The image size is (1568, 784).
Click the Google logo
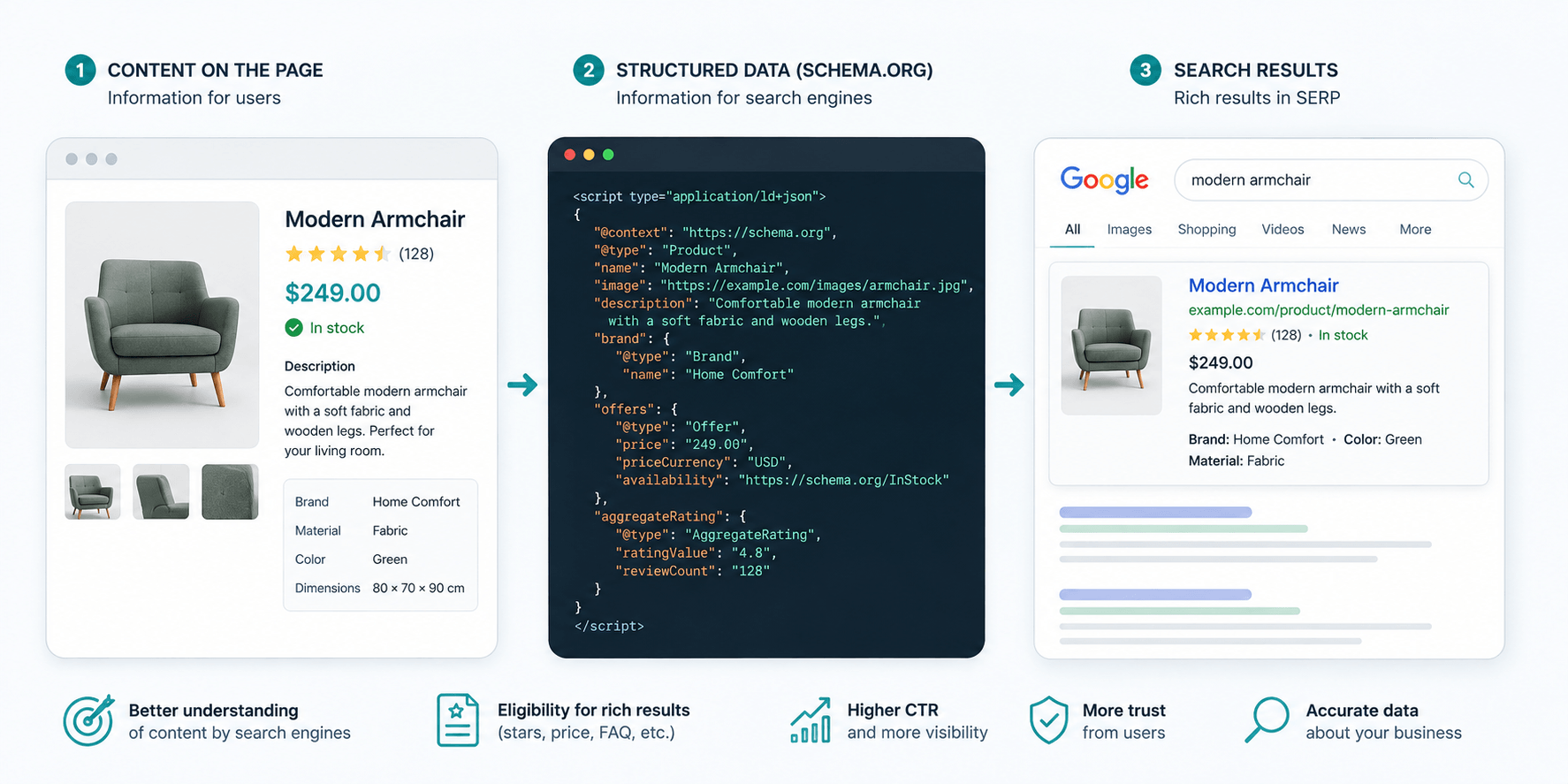pyautogui.click(x=1104, y=179)
